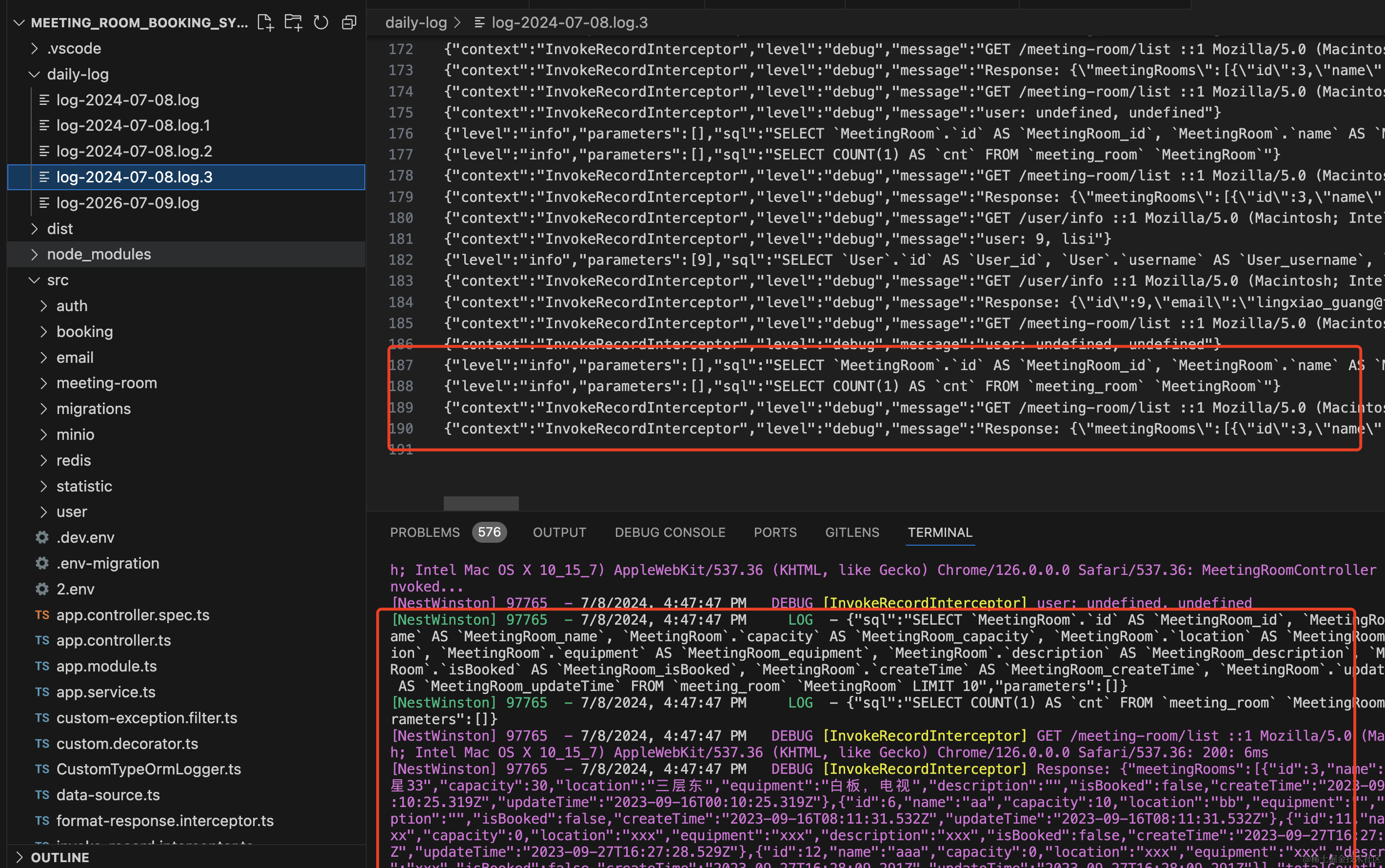Click daily-log in the breadcrumb path
1385x868 pixels.
click(x=415, y=22)
